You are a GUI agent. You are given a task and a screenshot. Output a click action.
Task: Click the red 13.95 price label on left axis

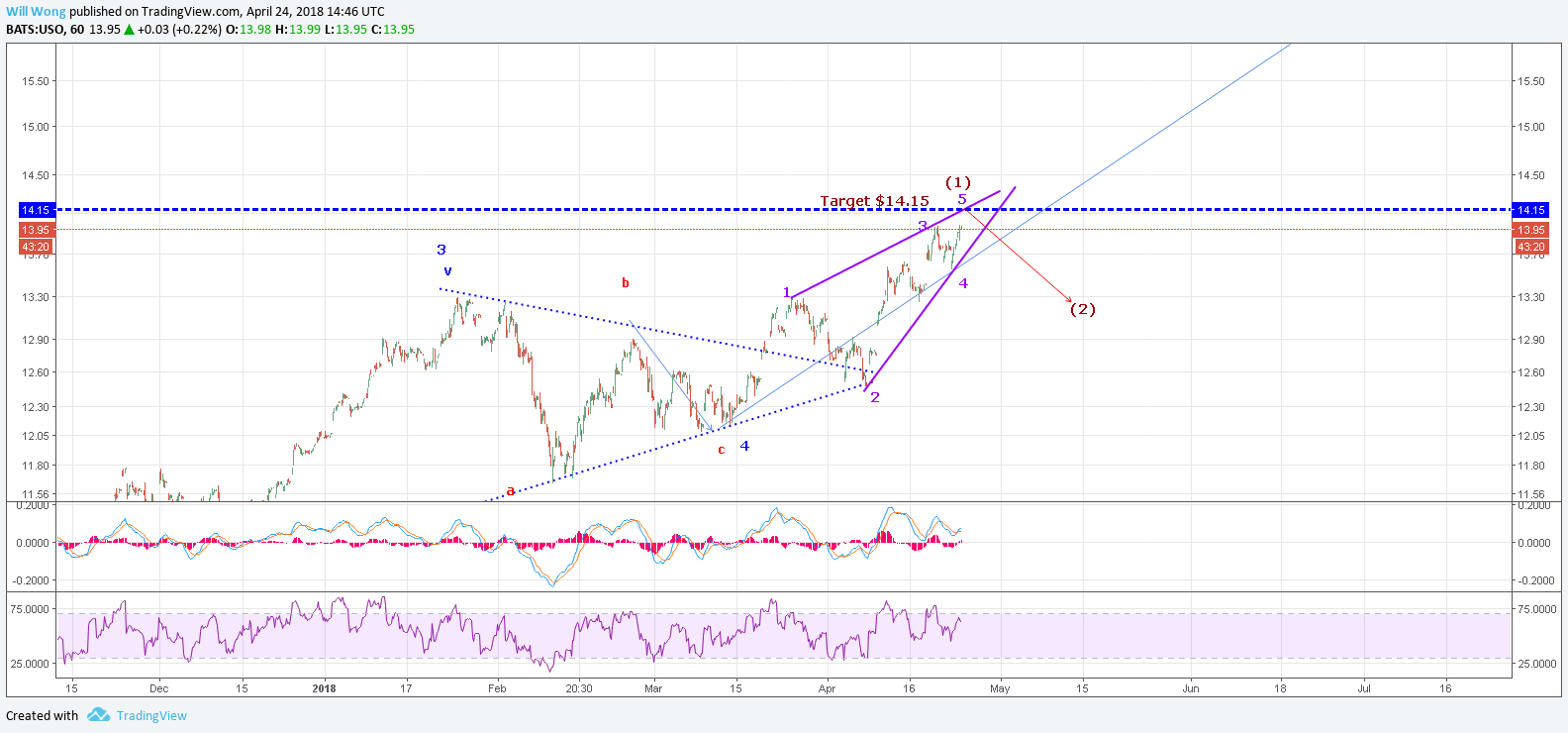click(36, 230)
